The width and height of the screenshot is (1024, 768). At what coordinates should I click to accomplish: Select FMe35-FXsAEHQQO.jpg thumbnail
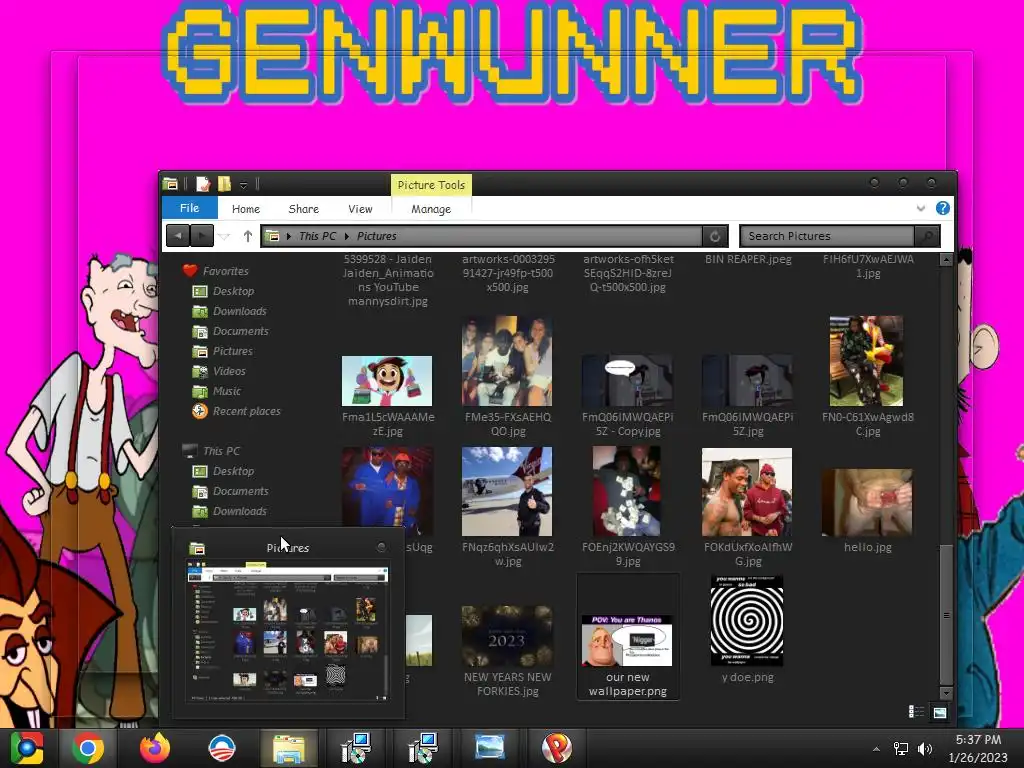tap(507, 361)
